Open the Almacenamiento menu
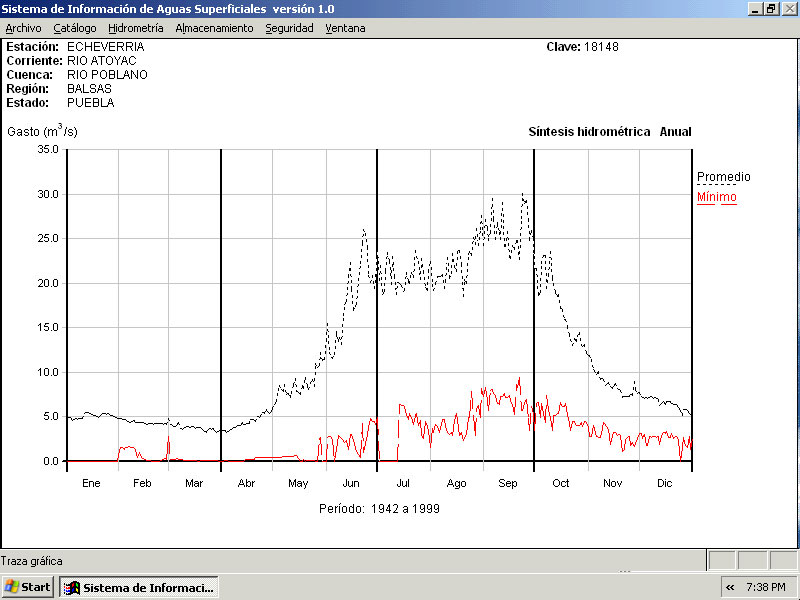The image size is (800, 600). (x=214, y=28)
